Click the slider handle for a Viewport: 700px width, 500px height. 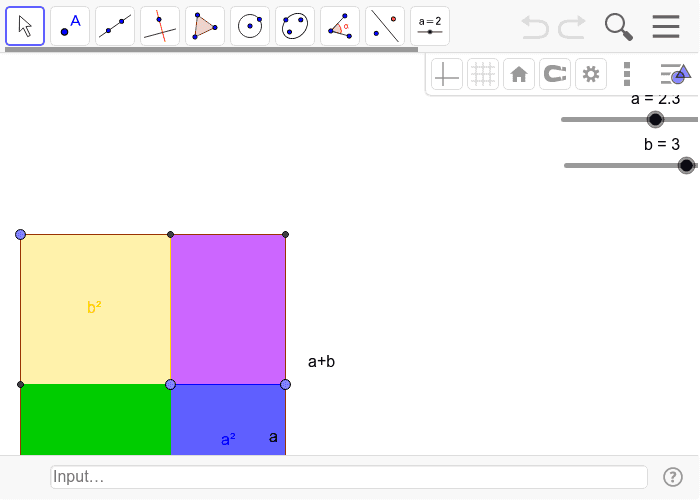click(x=655, y=119)
